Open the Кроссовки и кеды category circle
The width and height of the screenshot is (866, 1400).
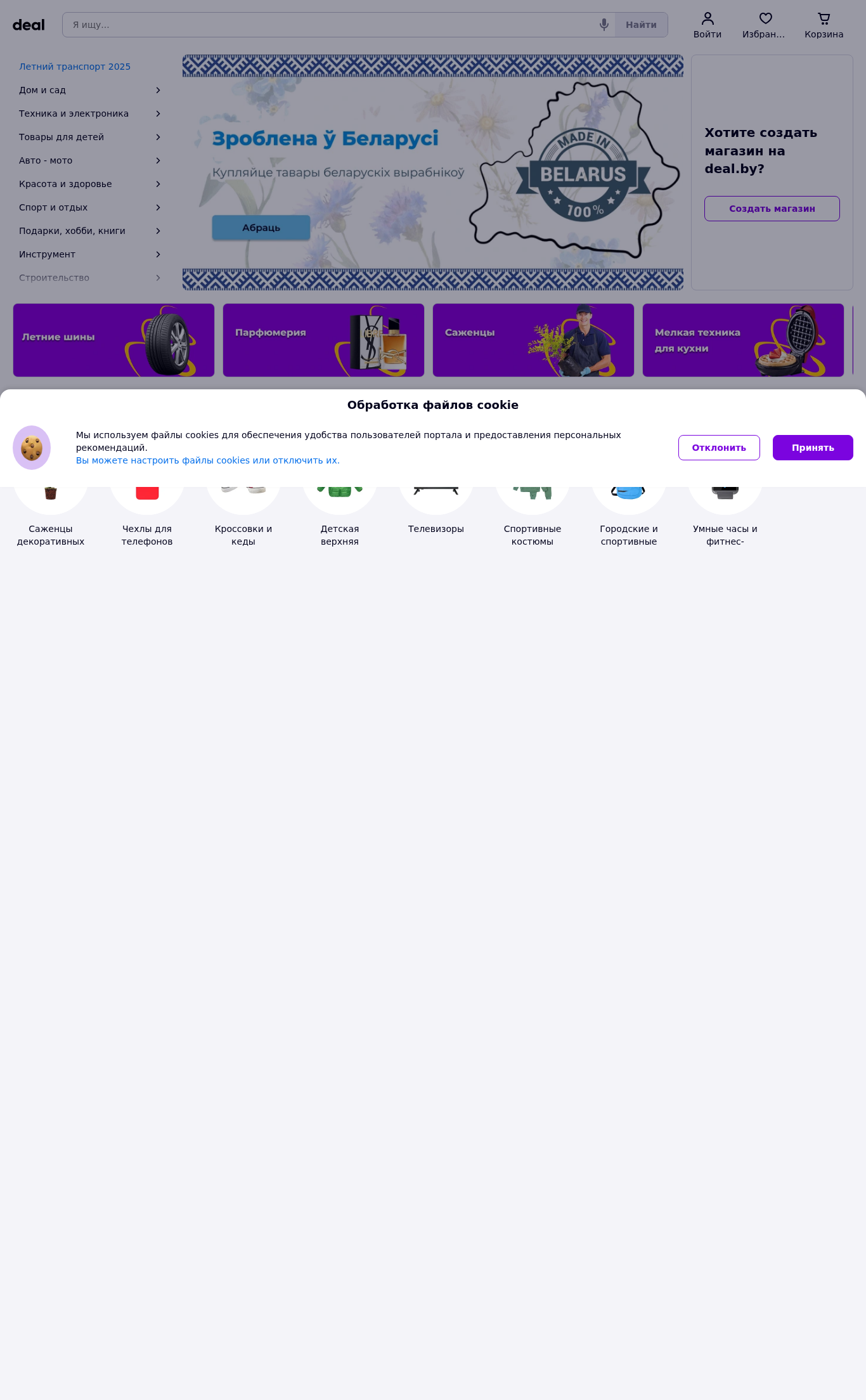click(x=243, y=491)
